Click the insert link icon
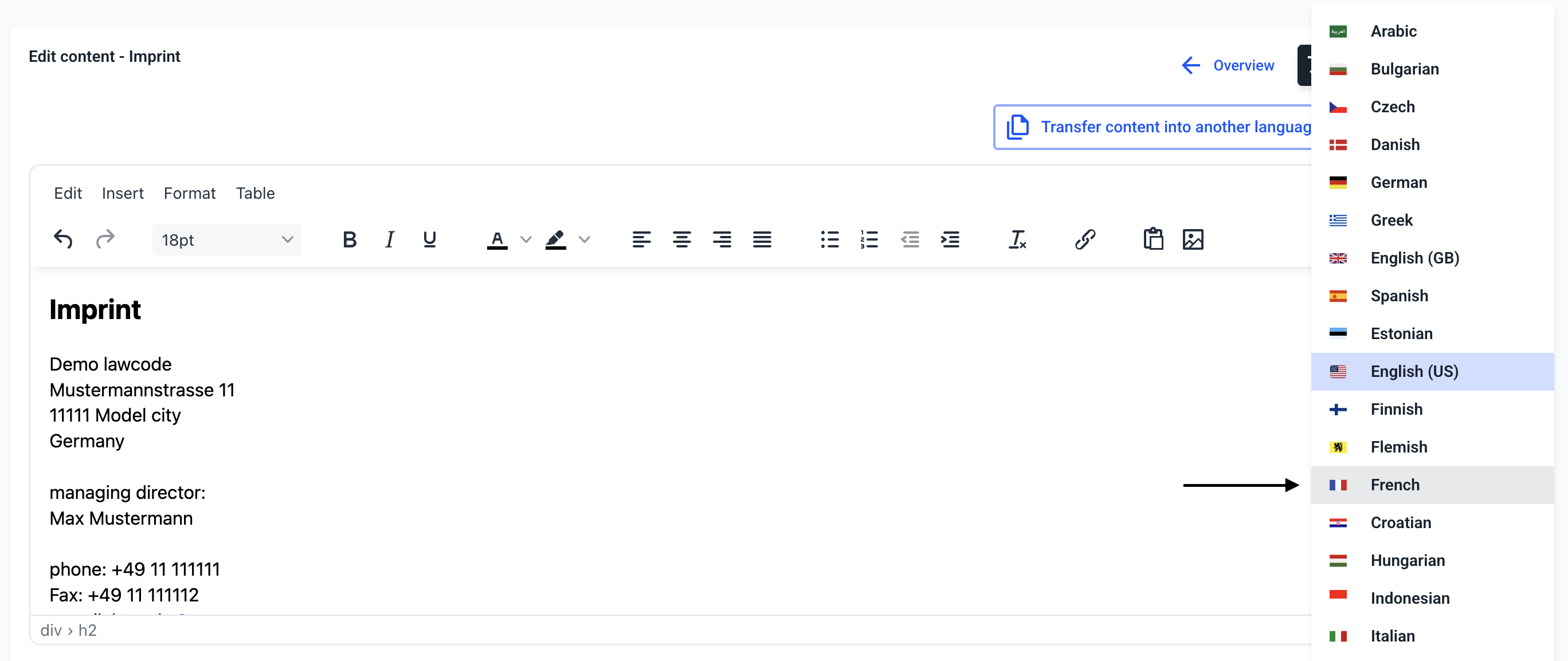The image size is (1568, 661). click(x=1085, y=239)
